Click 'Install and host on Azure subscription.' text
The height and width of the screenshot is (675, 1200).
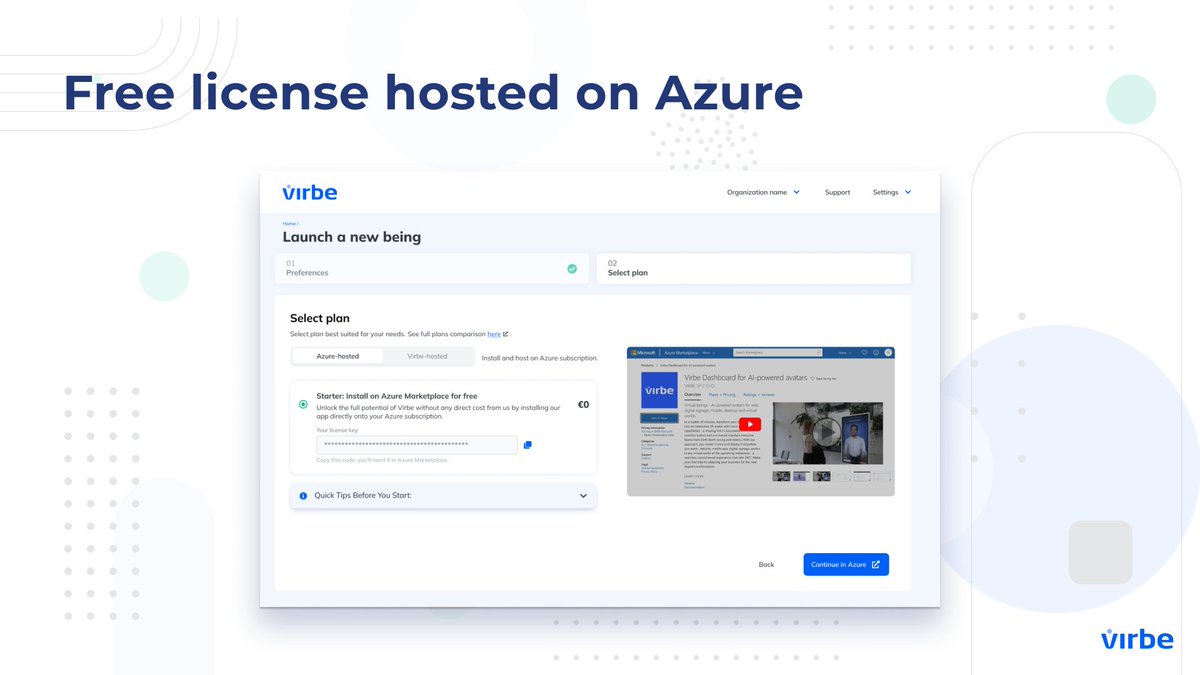(x=540, y=357)
